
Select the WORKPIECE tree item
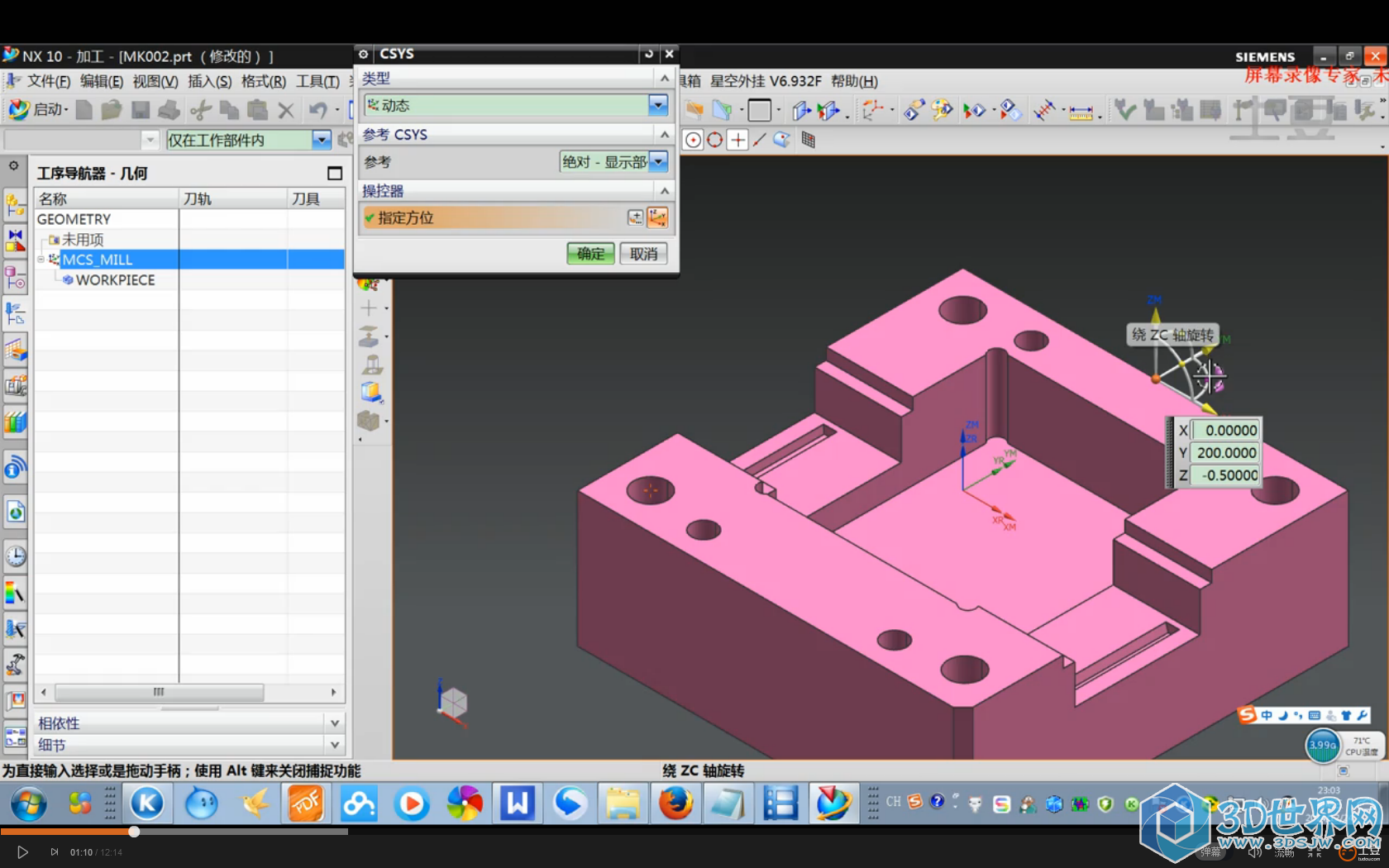pyautogui.click(x=116, y=280)
